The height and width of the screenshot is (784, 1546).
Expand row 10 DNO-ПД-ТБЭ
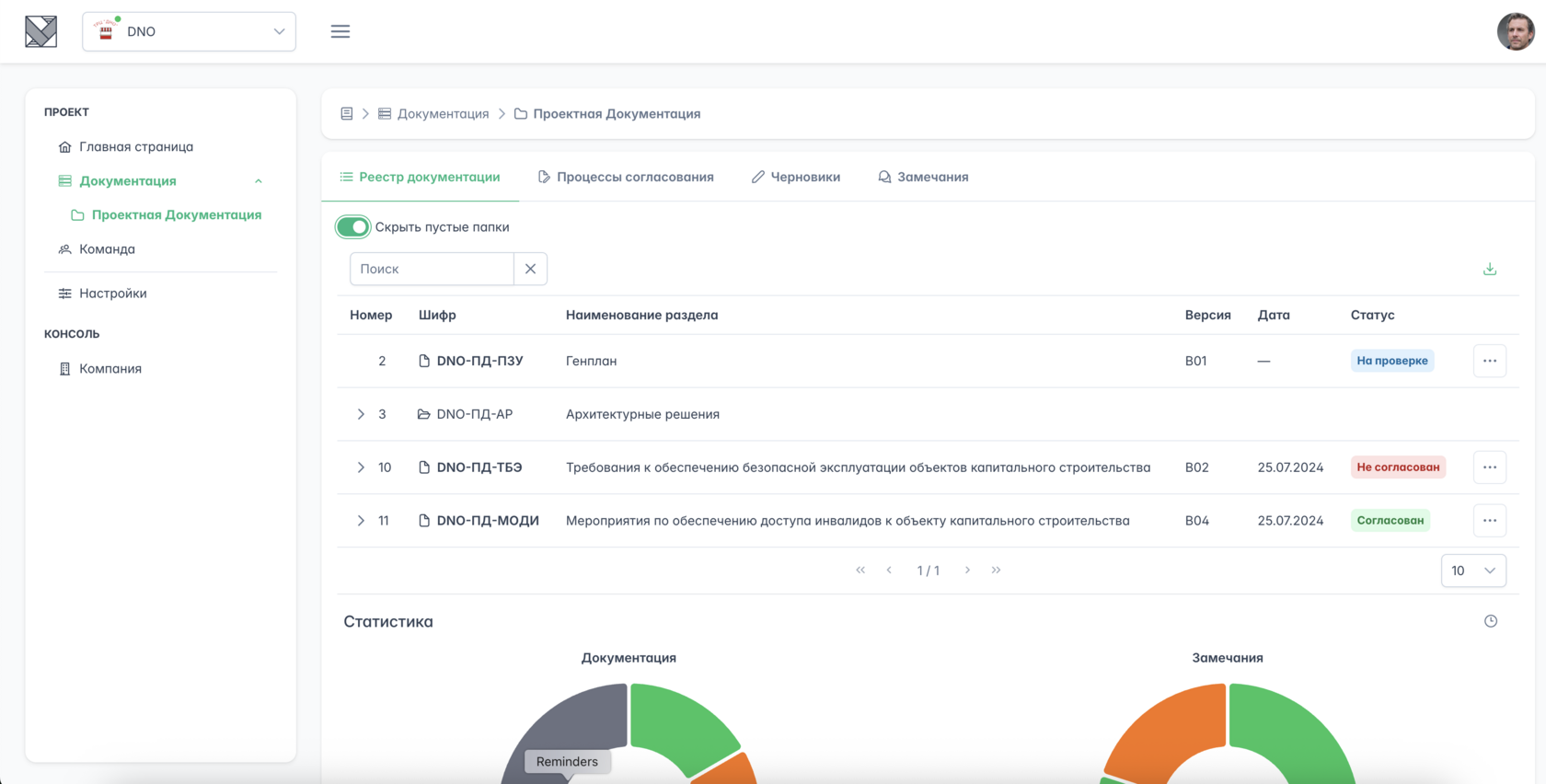tap(361, 467)
